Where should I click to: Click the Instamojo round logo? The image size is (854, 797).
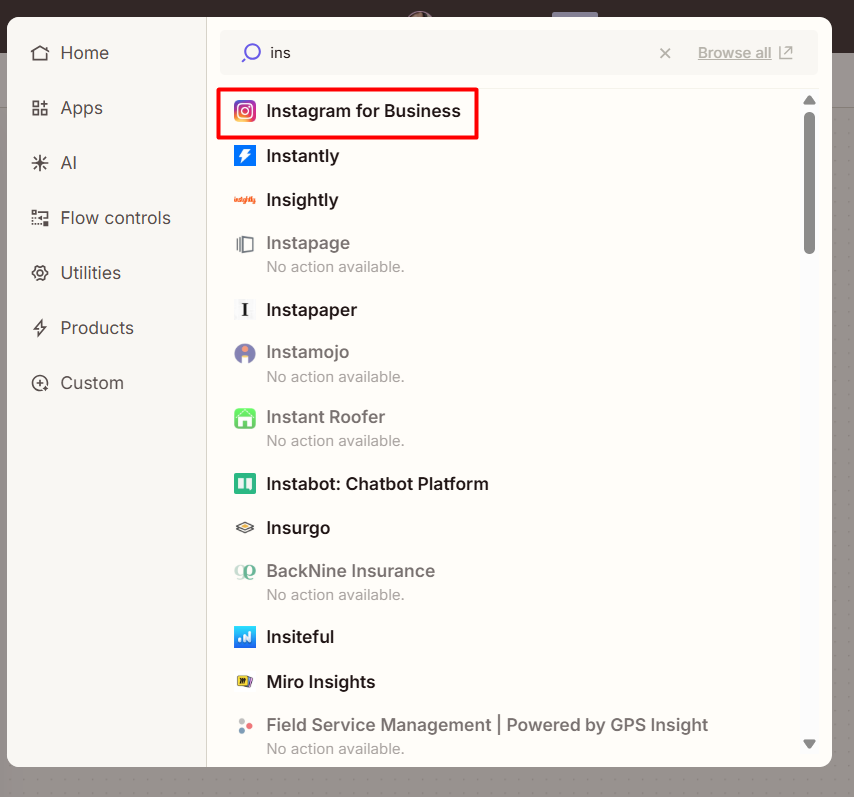245,353
